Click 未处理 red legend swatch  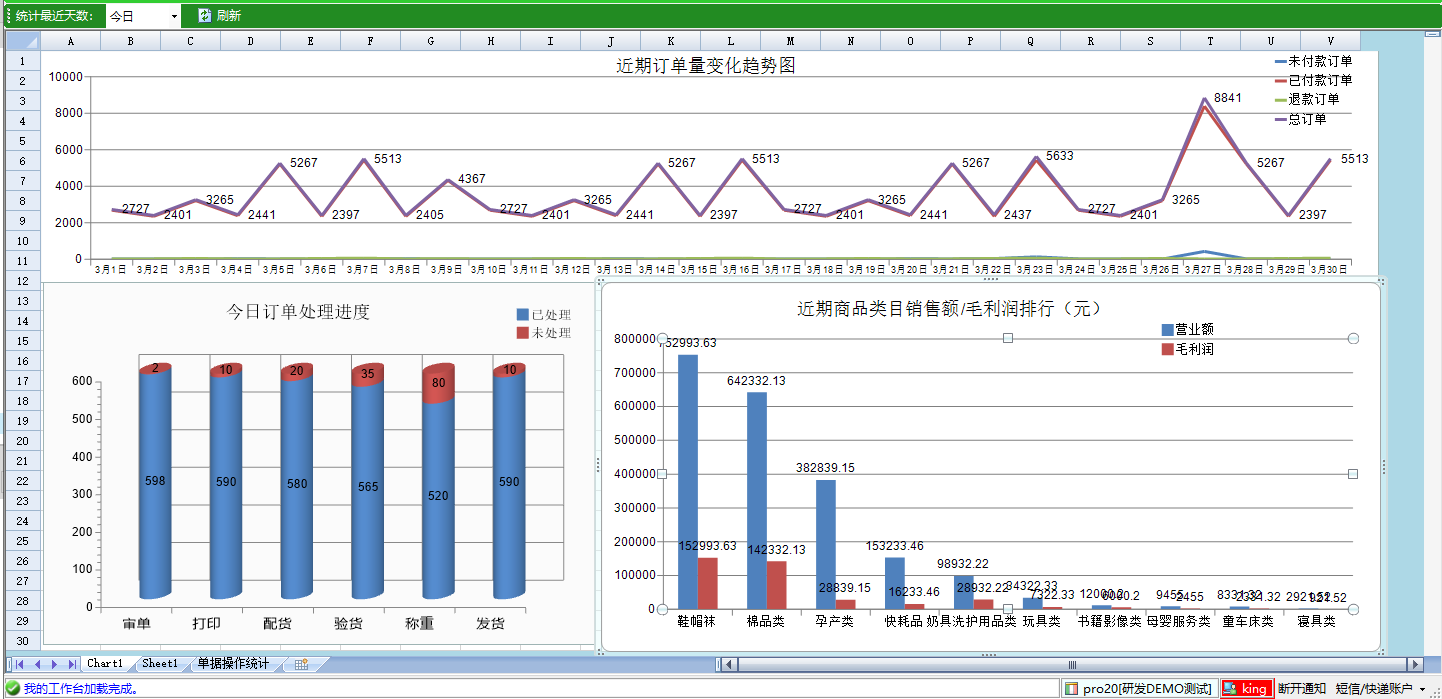pos(522,333)
